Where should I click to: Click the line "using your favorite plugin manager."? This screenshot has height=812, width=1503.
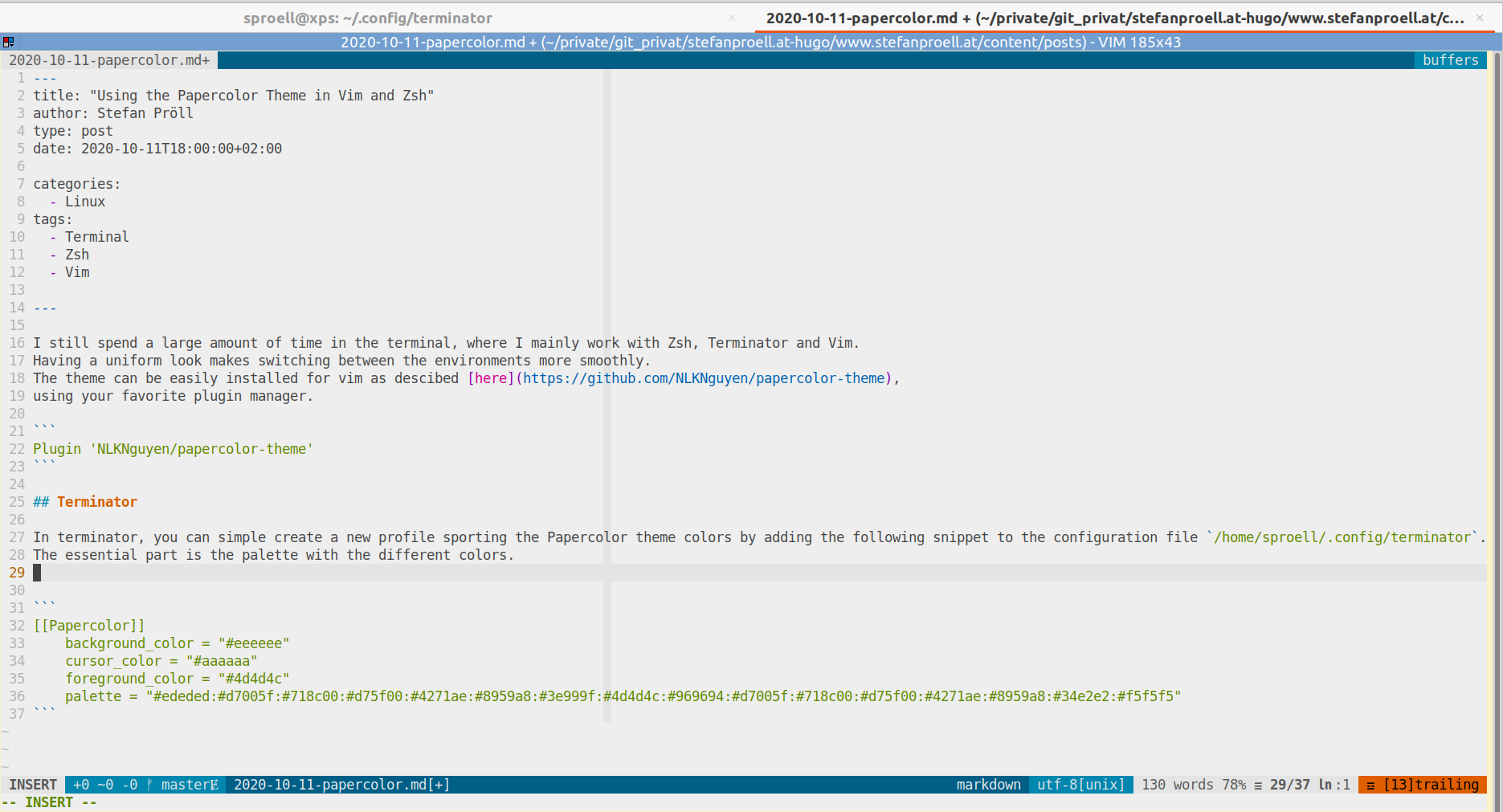click(173, 396)
